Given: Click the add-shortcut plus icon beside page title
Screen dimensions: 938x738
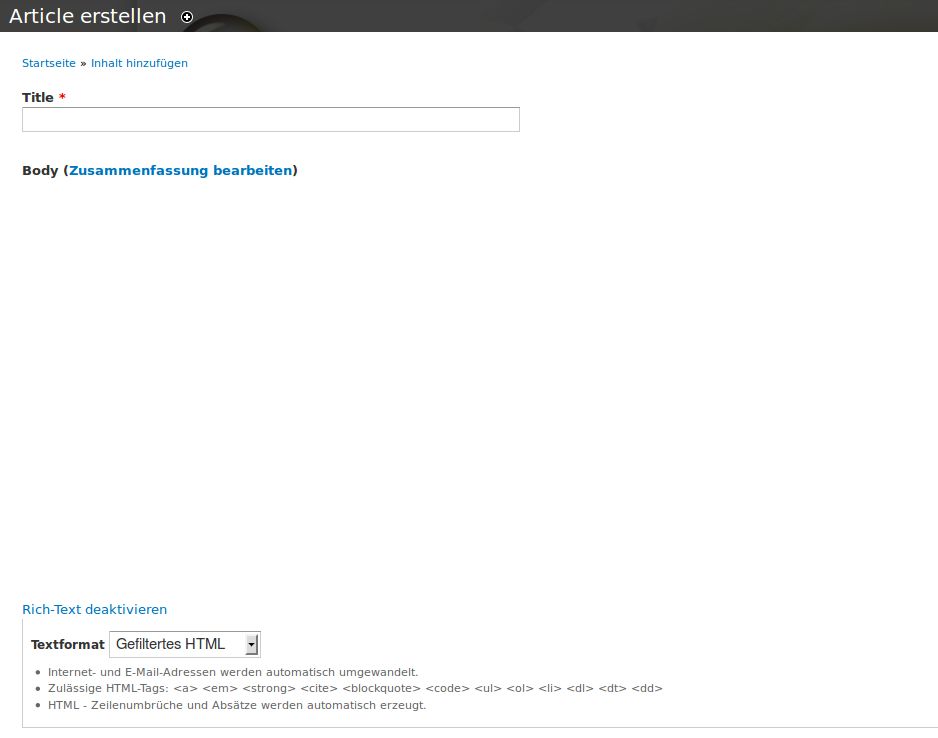Looking at the screenshot, I should coord(187,17).
